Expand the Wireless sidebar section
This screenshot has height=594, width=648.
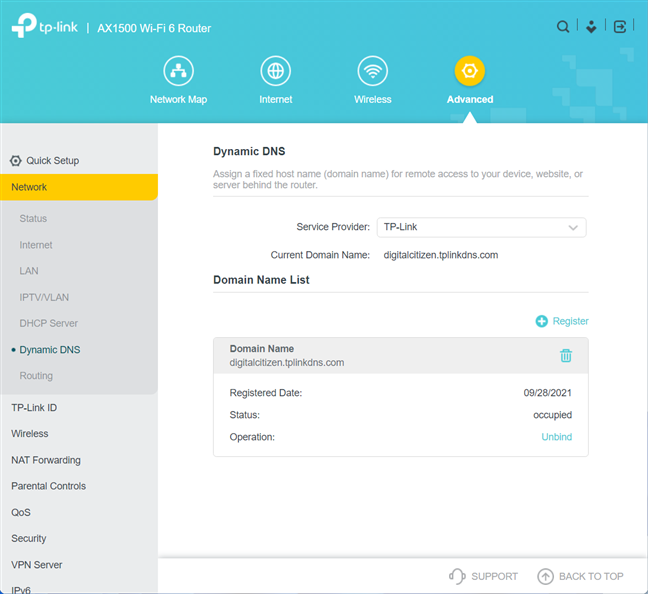[30, 434]
